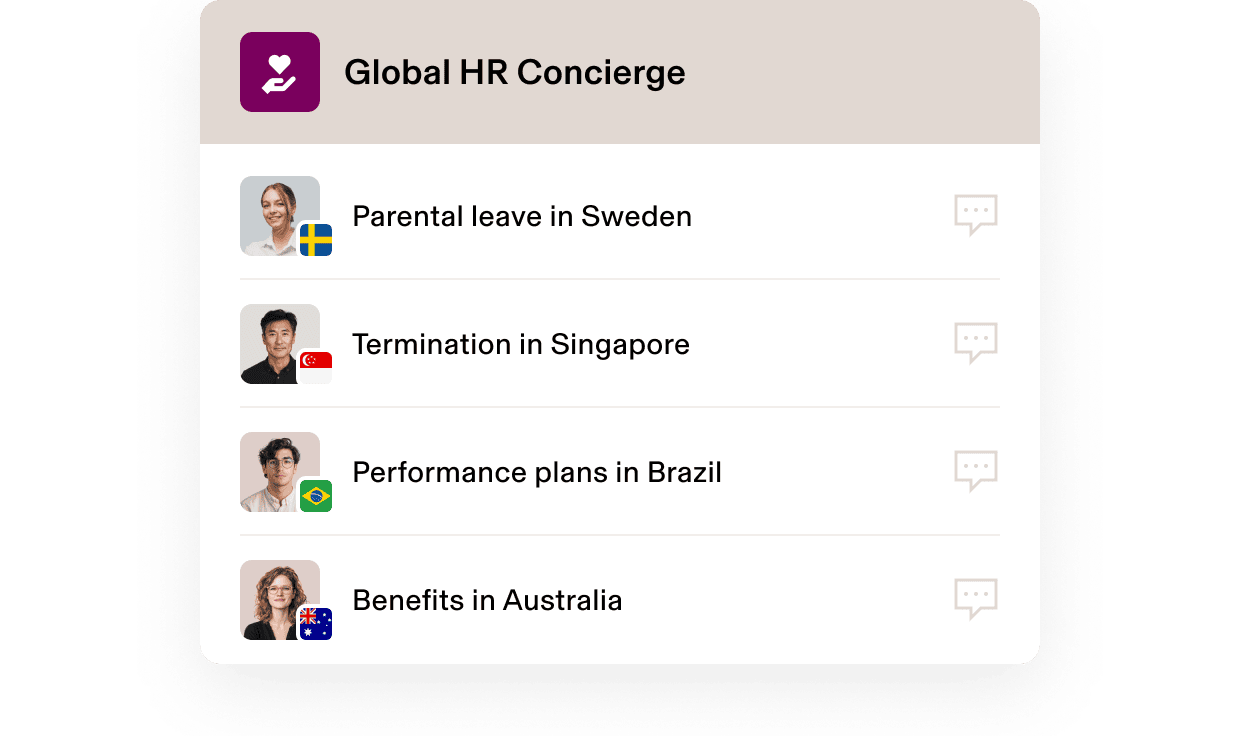This screenshot has height=736, width=1240.
Task: Click the heart-in-hand Global HR Concierge icon
Action: [x=280, y=72]
